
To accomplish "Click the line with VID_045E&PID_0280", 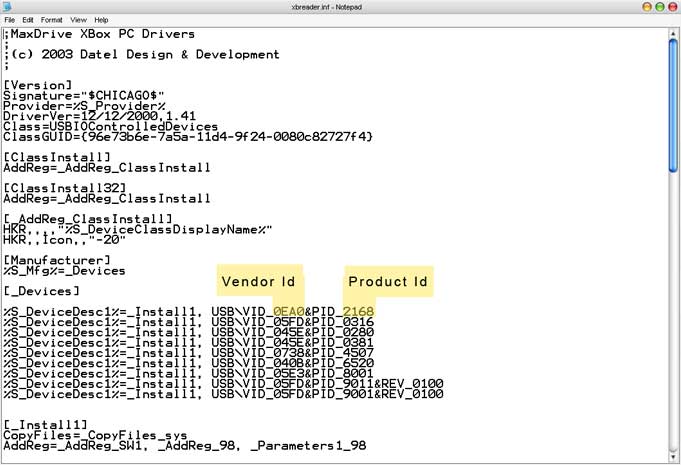I will point(188,332).
